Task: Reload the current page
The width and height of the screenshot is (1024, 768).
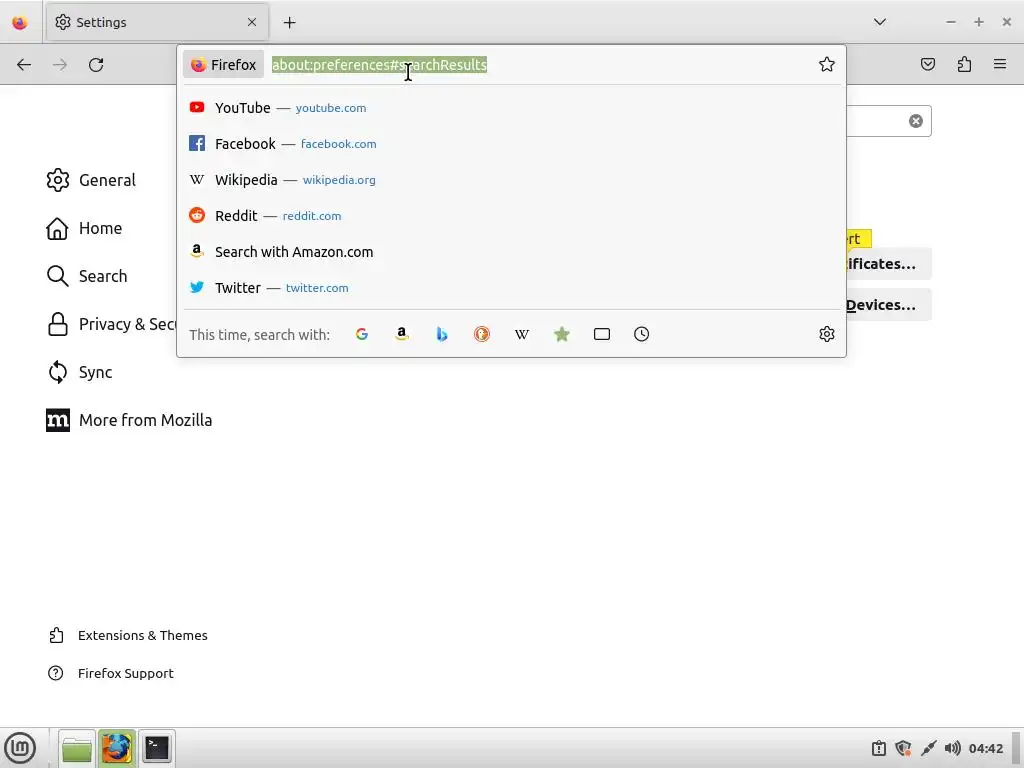Action: coord(96,65)
